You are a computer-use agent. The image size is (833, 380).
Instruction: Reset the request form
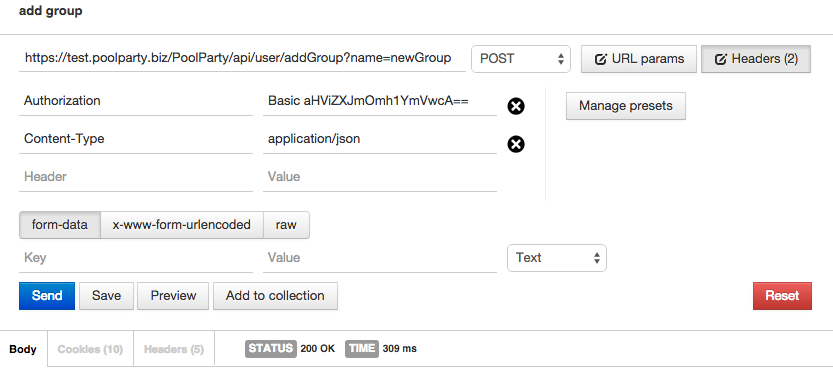[782, 295]
